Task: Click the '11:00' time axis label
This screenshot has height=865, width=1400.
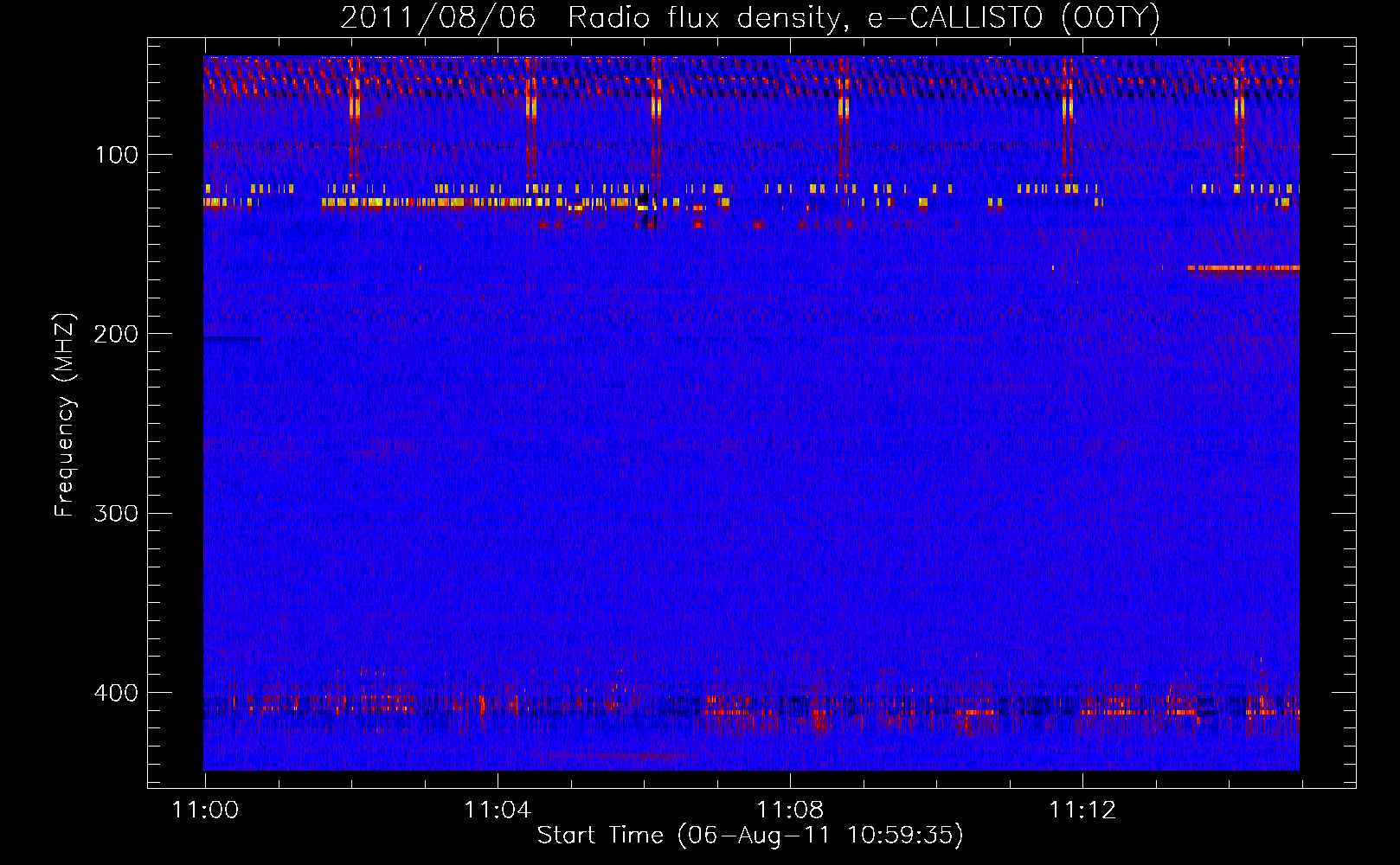Action: (x=205, y=810)
